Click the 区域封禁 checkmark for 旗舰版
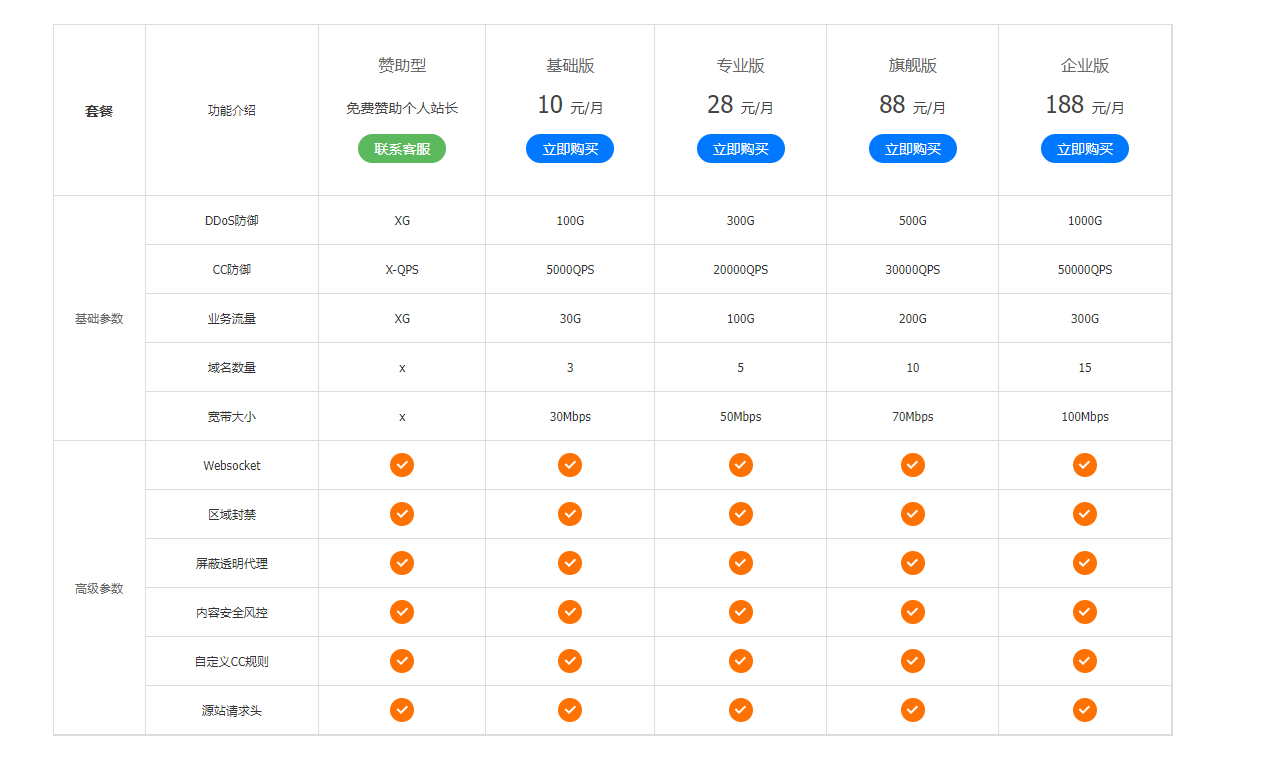Image resolution: width=1277 pixels, height=757 pixels. tap(913, 514)
